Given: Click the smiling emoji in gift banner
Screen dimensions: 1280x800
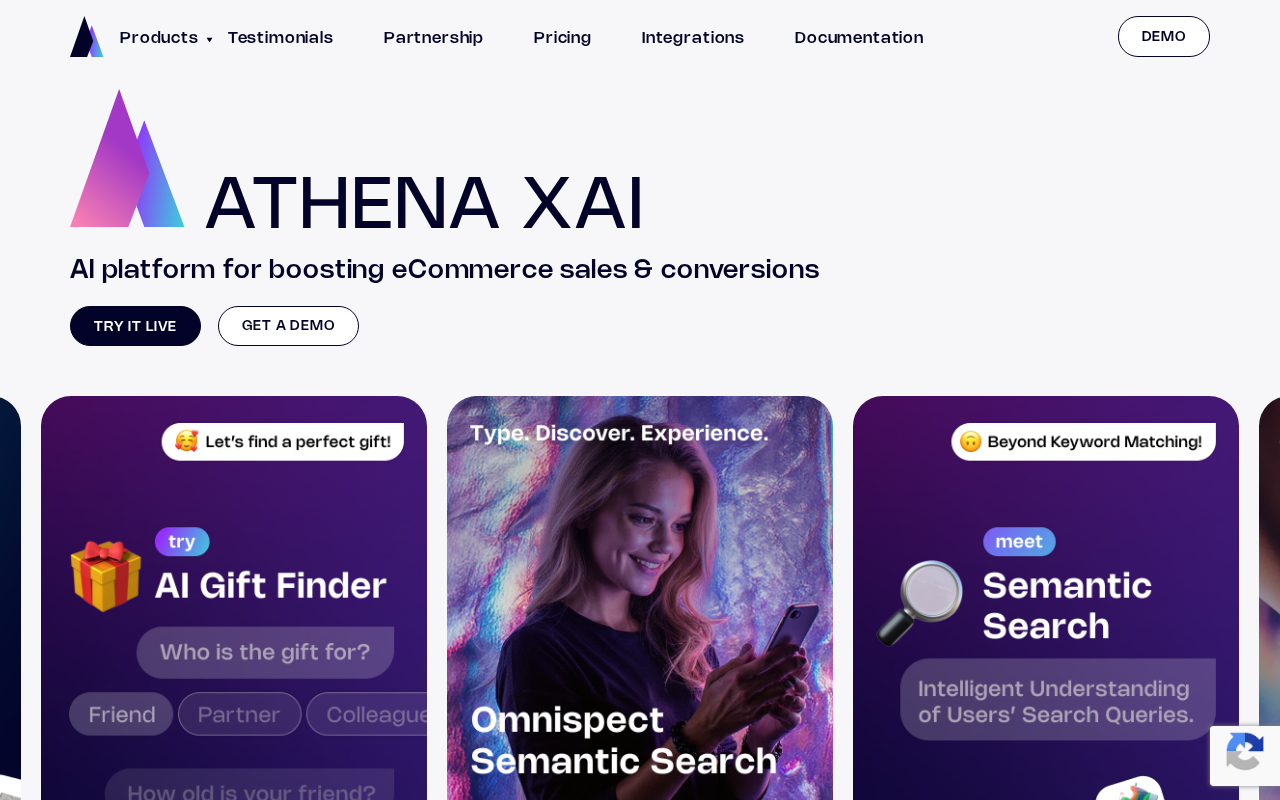Looking at the screenshot, I should (x=186, y=441).
